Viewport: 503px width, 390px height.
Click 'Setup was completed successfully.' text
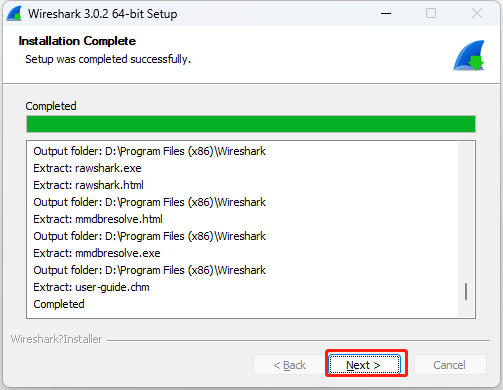point(108,59)
